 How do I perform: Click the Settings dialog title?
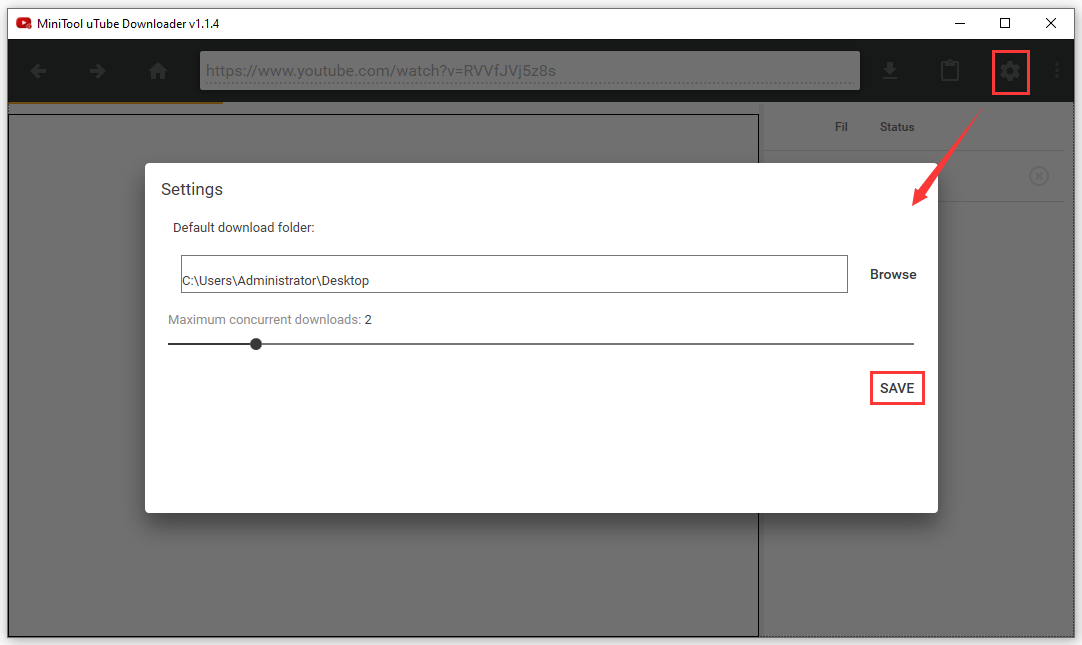192,190
